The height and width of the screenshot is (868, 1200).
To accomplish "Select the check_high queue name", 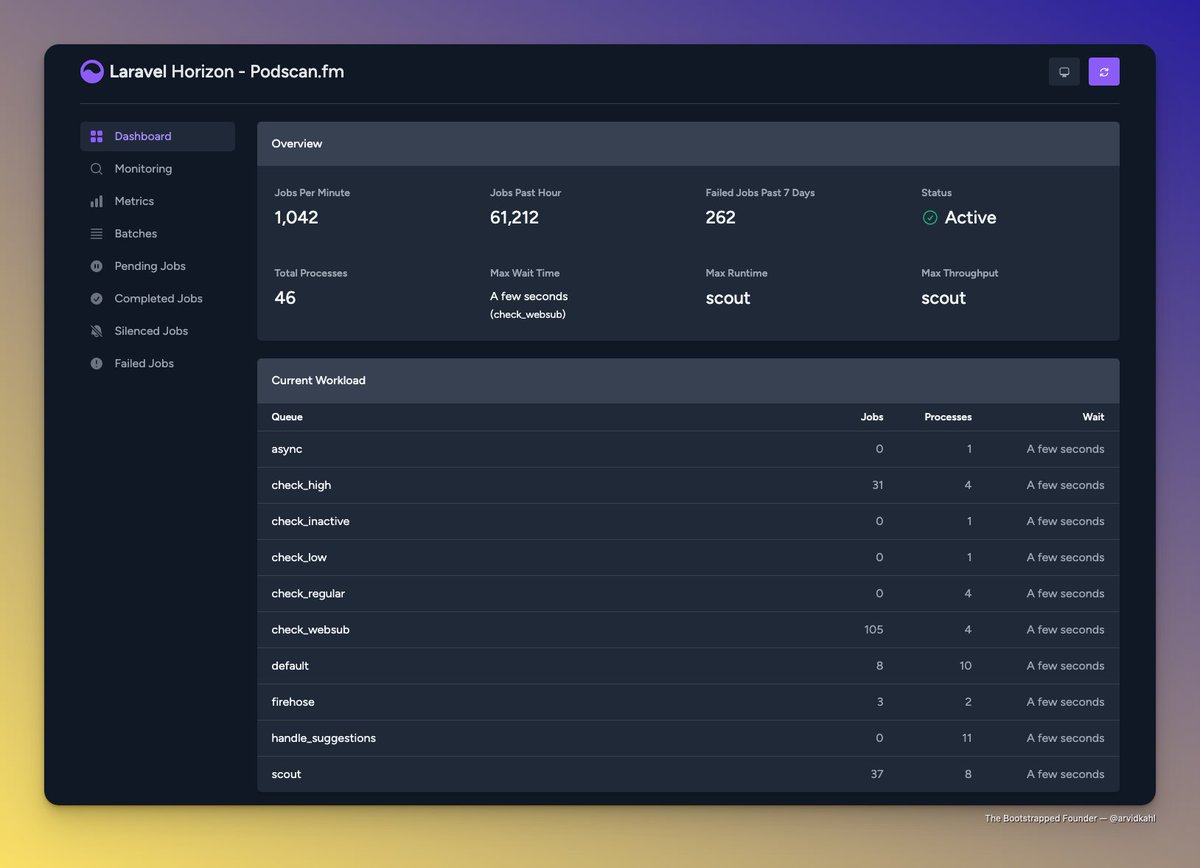I will (301, 485).
